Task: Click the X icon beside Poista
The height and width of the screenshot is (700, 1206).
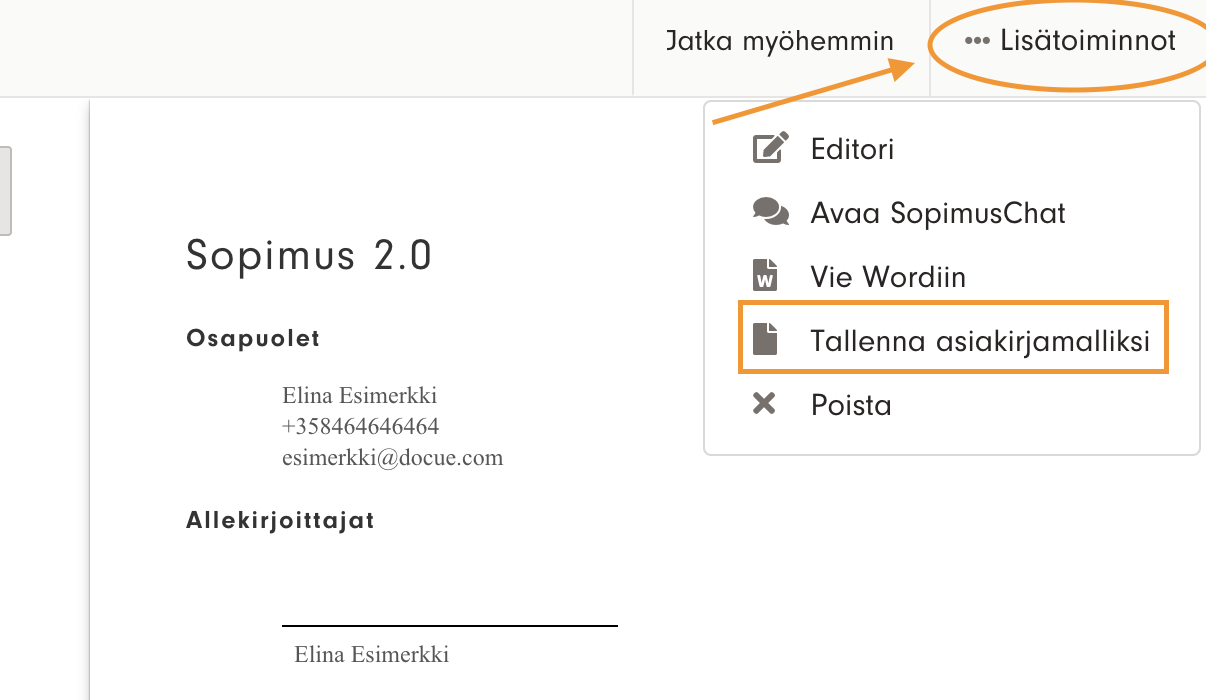Action: click(x=764, y=405)
